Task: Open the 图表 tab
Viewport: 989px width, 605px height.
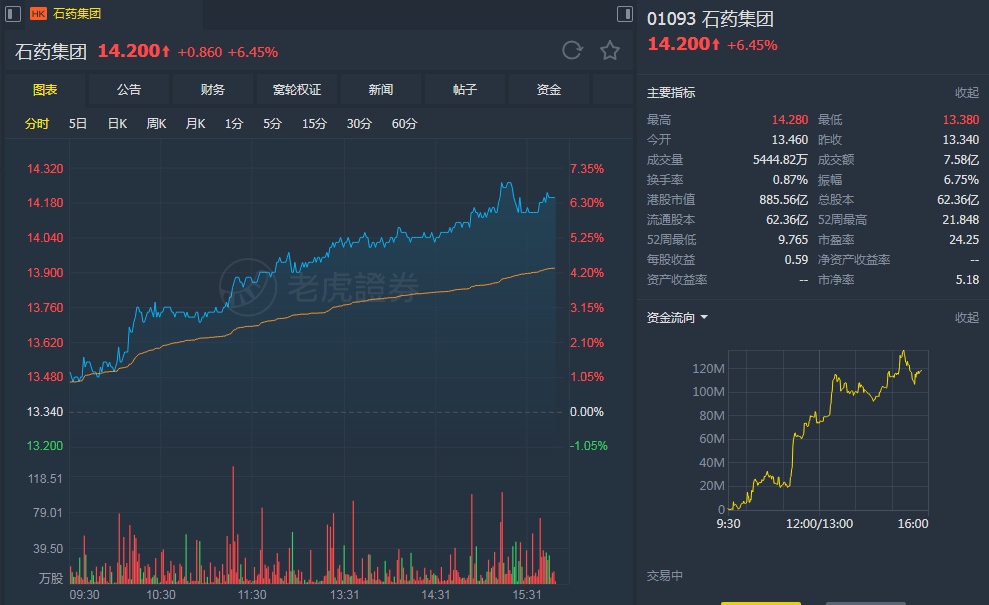Action: pyautogui.click(x=45, y=90)
